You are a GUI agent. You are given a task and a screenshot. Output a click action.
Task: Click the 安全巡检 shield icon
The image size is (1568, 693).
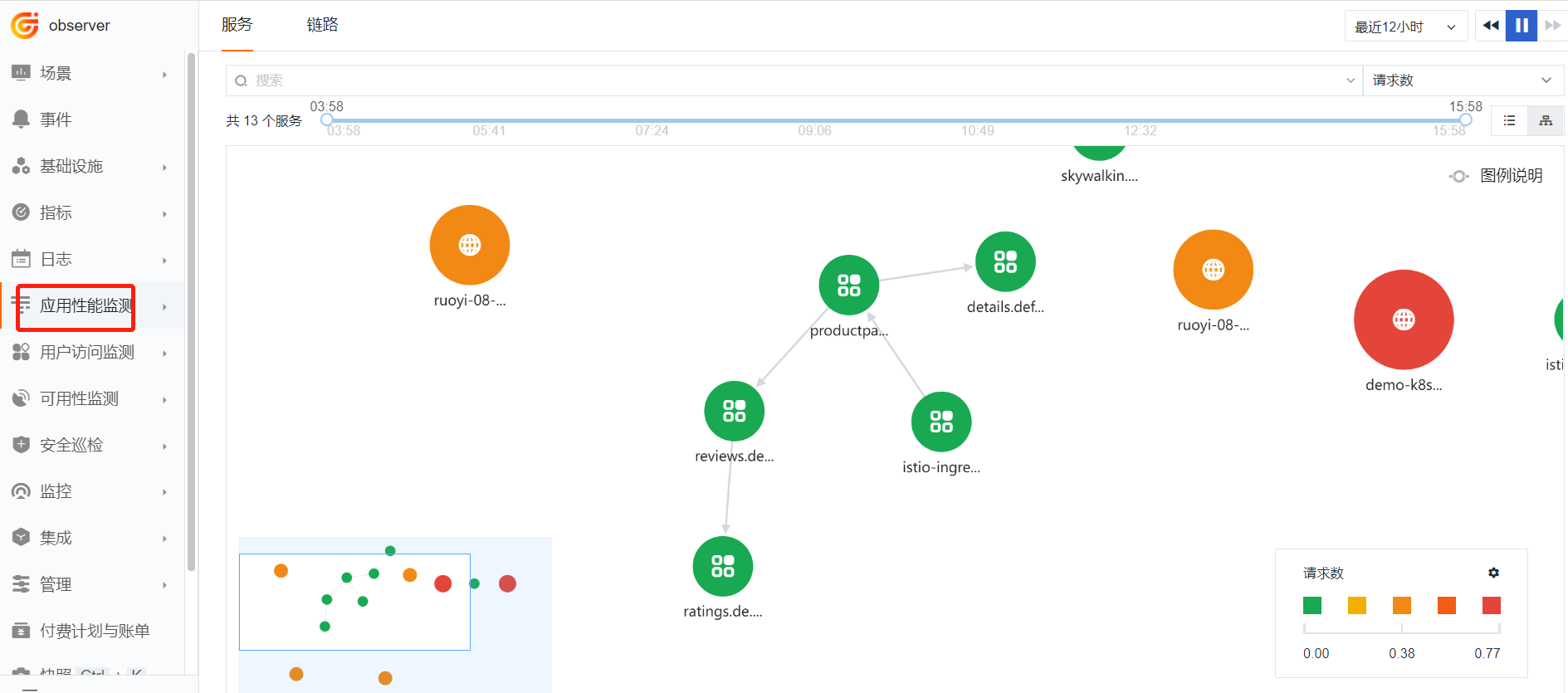[x=22, y=445]
